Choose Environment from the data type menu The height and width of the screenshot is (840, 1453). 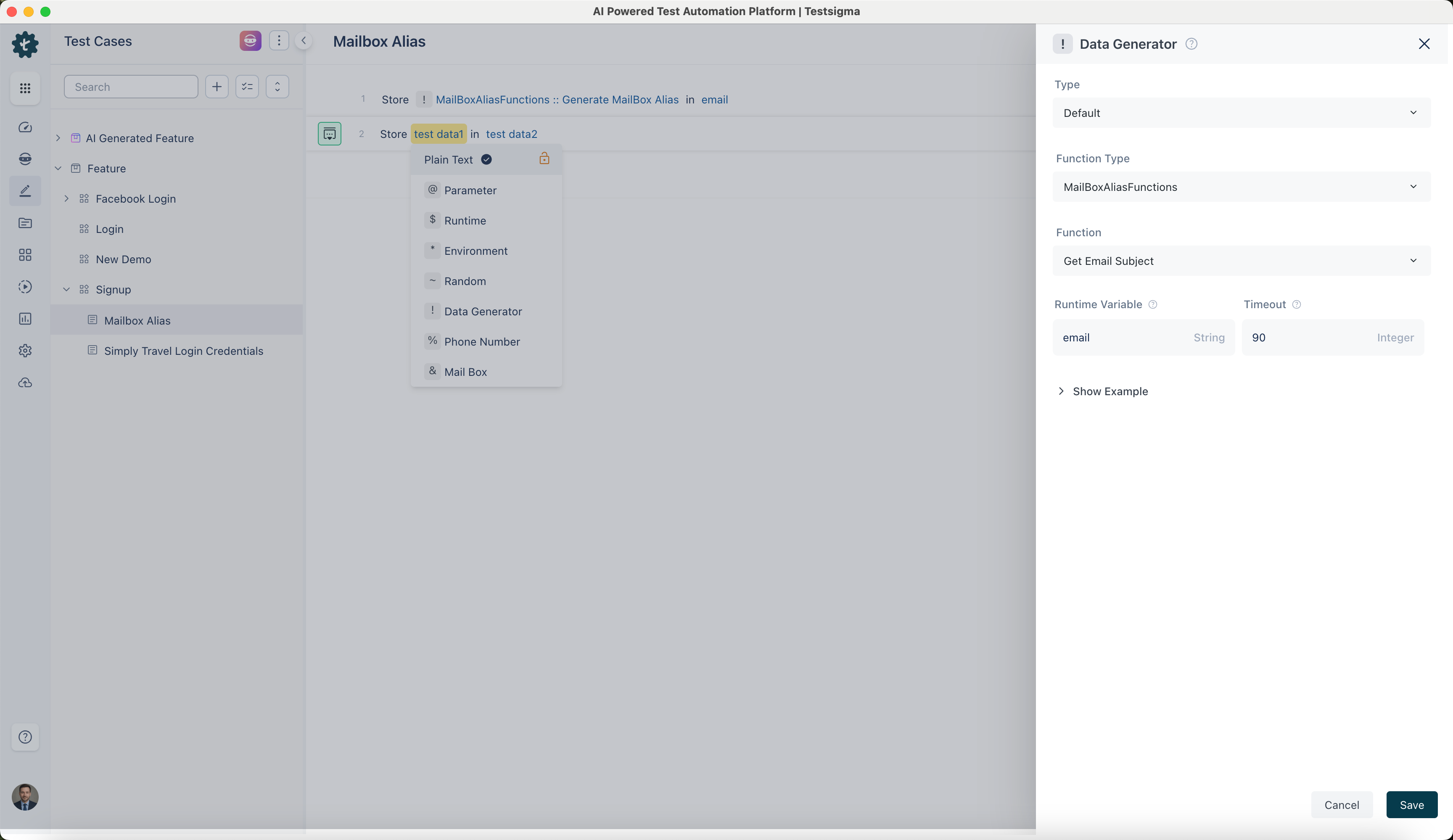pos(486,251)
